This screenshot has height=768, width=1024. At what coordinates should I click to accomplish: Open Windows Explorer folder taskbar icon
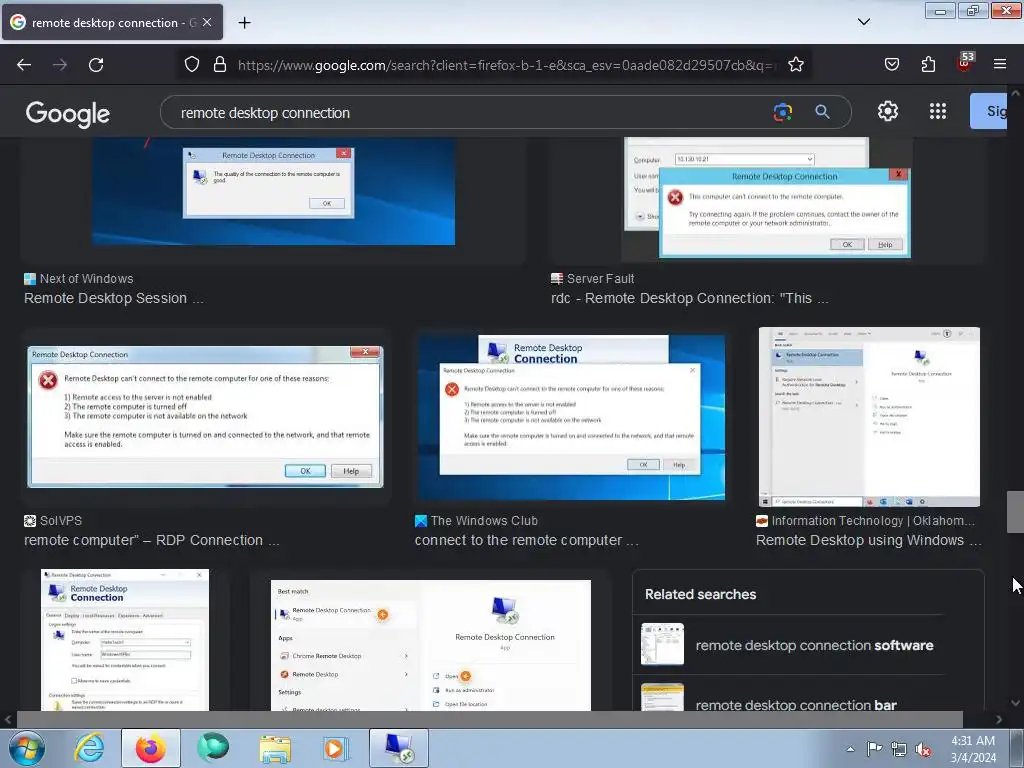[x=275, y=748]
